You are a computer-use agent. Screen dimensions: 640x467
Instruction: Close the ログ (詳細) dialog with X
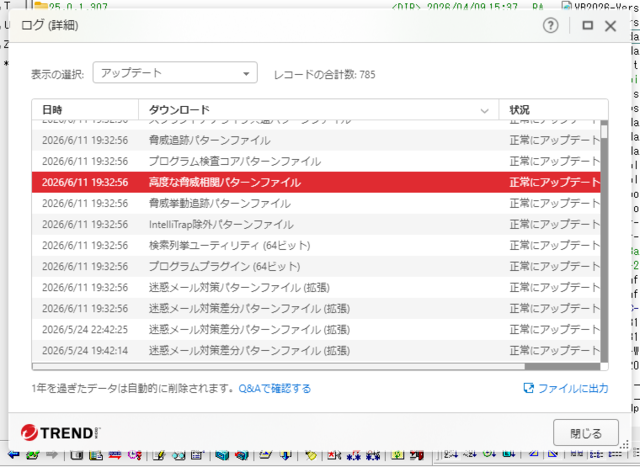610,26
